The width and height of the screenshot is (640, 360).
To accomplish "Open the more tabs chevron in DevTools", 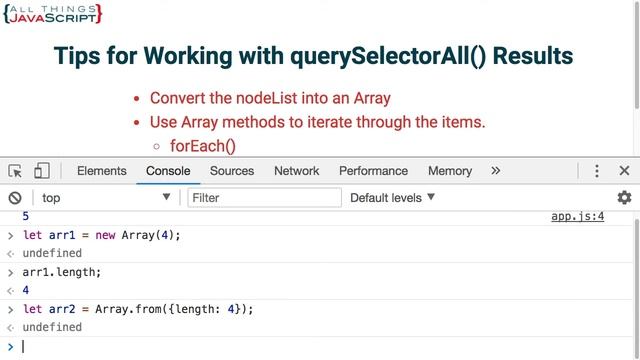I will (x=496, y=171).
